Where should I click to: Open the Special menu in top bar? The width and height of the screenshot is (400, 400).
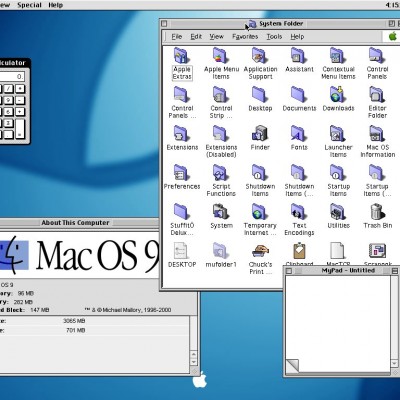point(29,5)
